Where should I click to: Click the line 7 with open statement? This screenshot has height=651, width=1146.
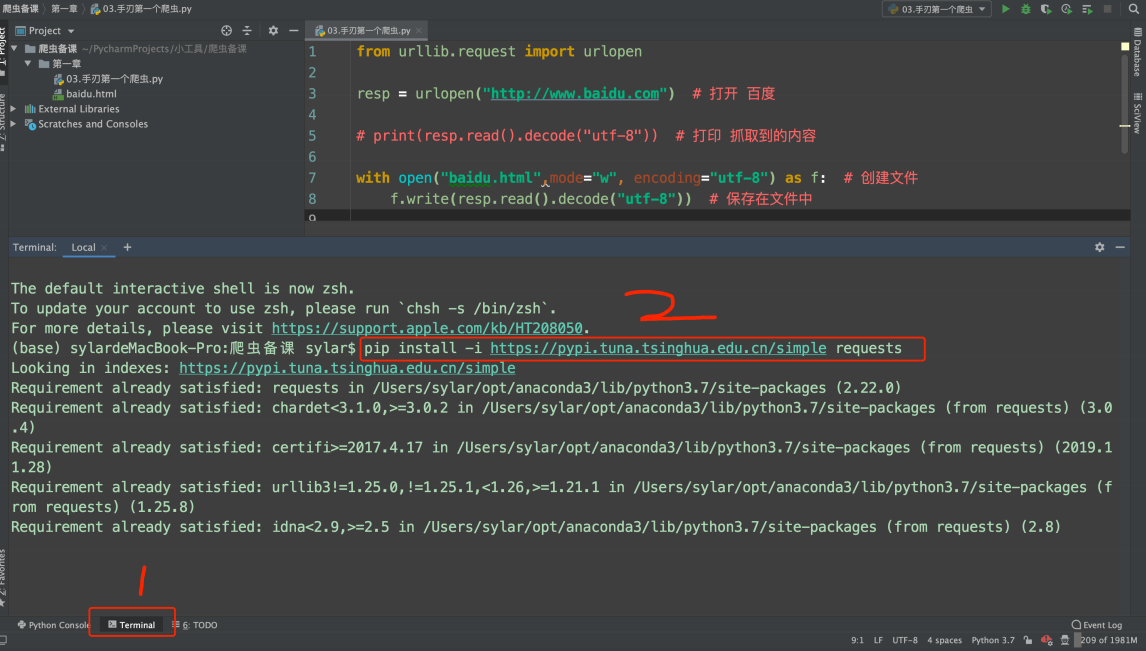click(637, 178)
